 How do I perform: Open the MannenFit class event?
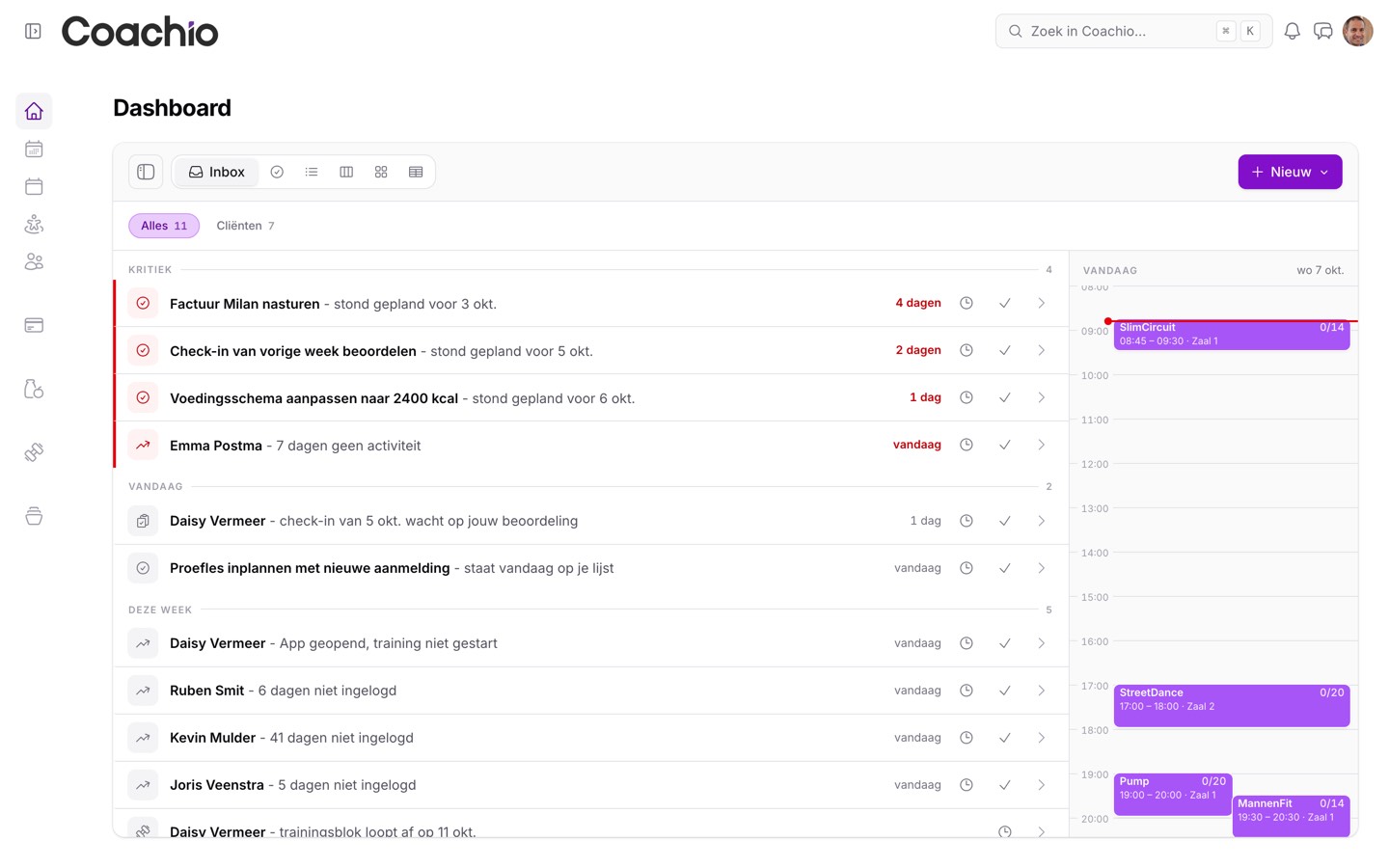click(1291, 816)
